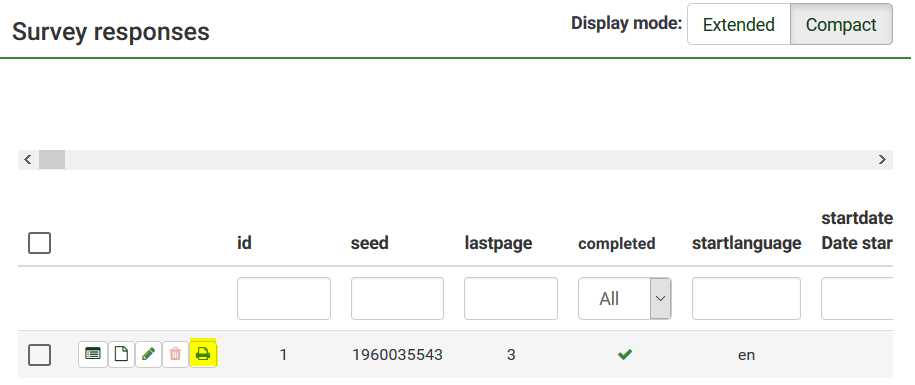Open the completed filter dropdown showing All
The width and height of the screenshot is (915, 385).
point(624,299)
